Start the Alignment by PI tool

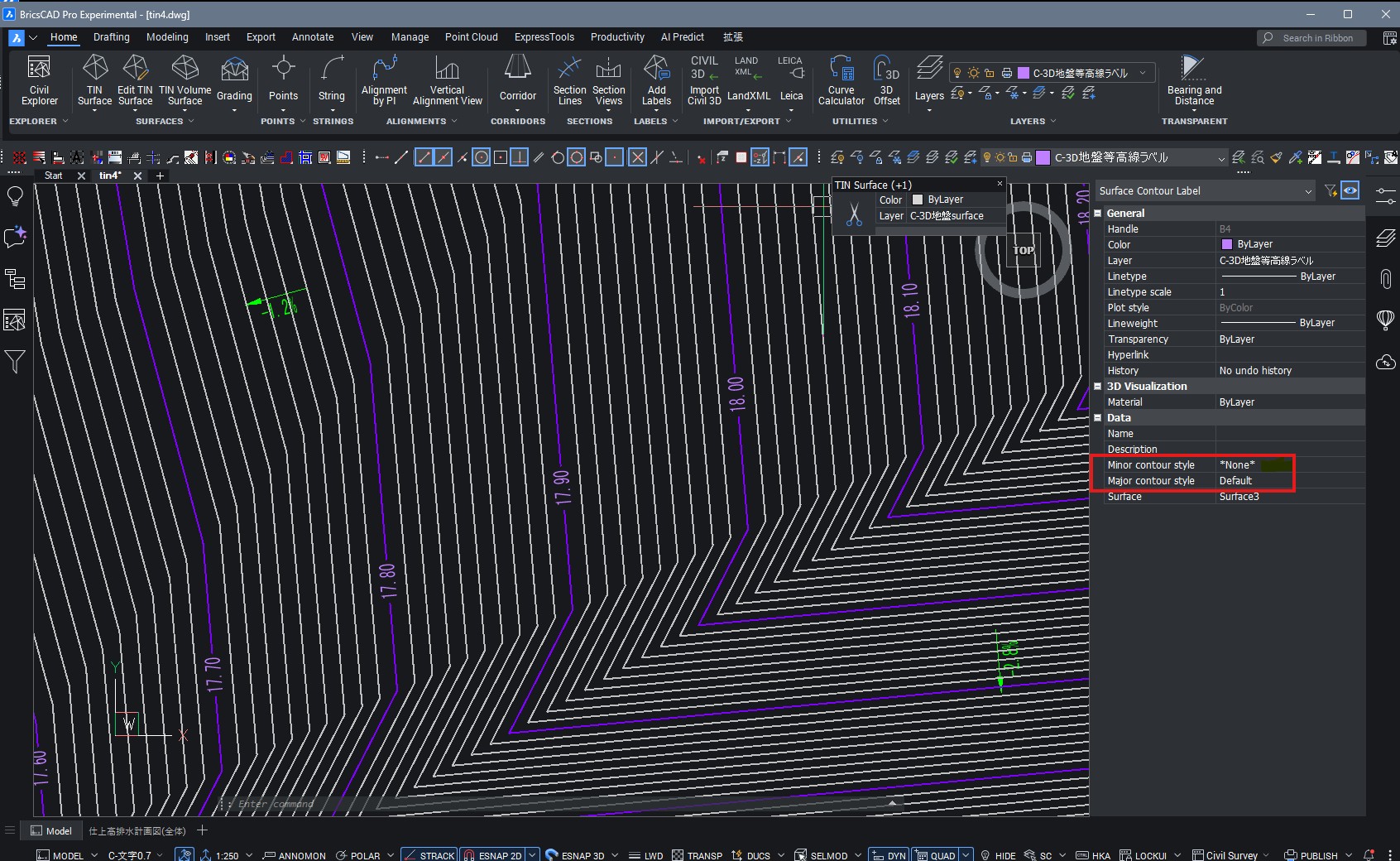point(384,80)
